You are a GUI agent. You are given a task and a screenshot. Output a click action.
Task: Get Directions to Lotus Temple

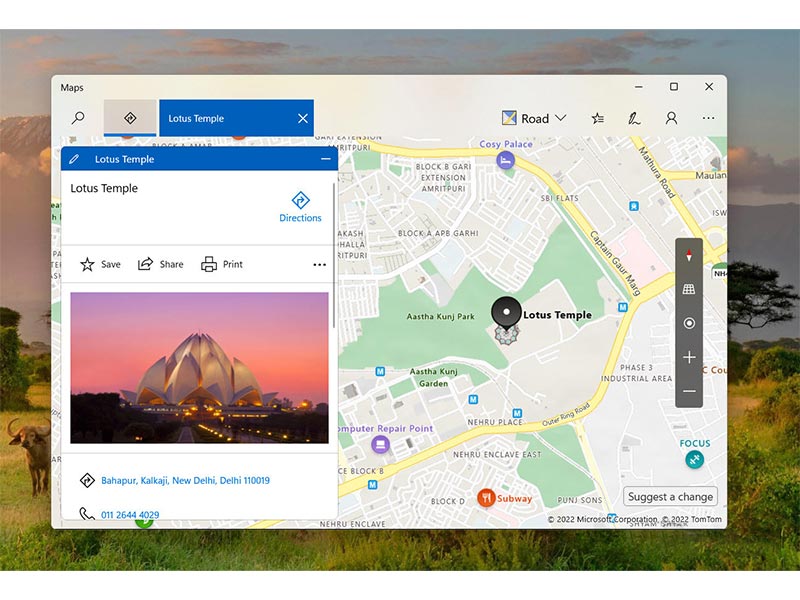coord(300,207)
